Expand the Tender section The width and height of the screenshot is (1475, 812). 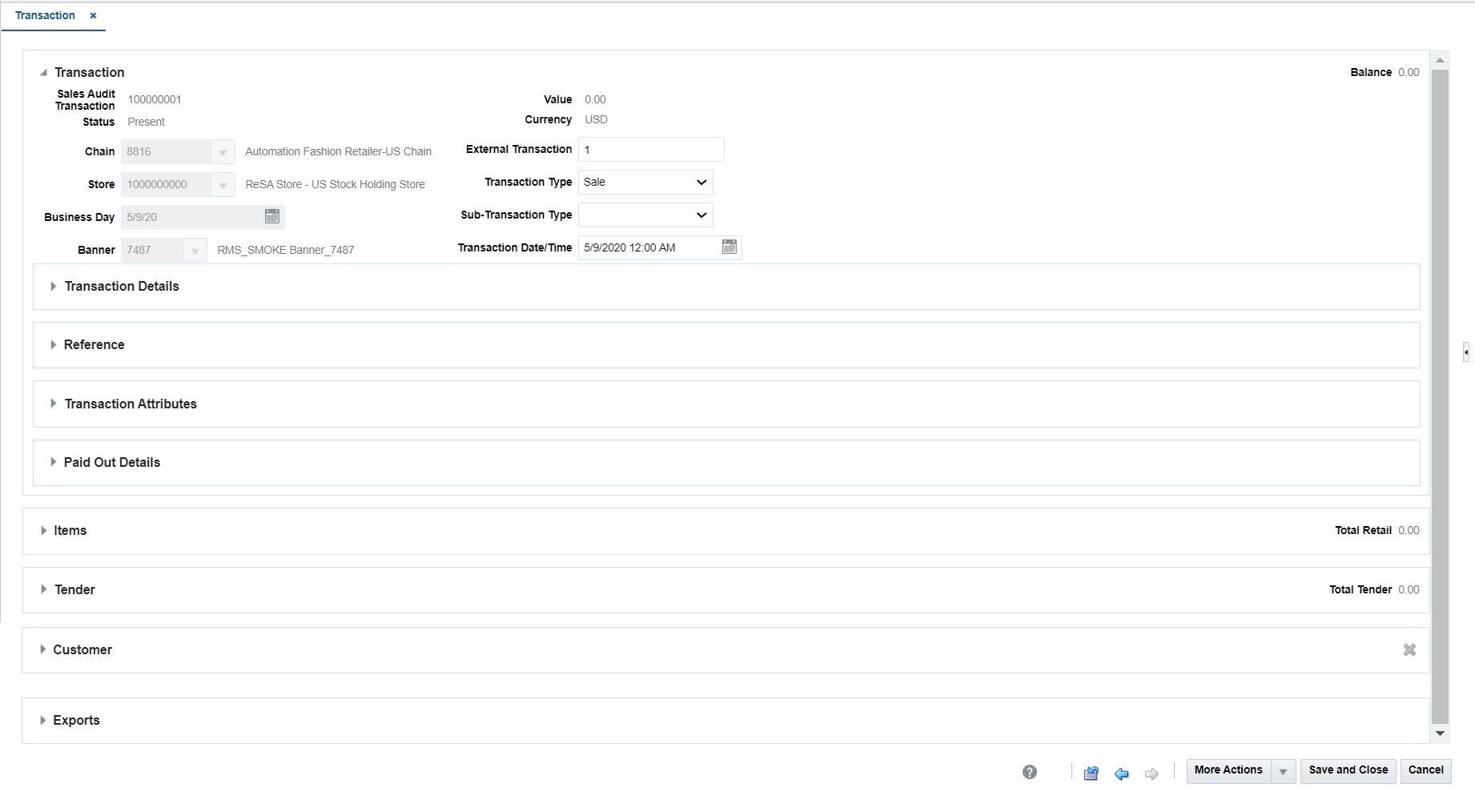point(43,589)
